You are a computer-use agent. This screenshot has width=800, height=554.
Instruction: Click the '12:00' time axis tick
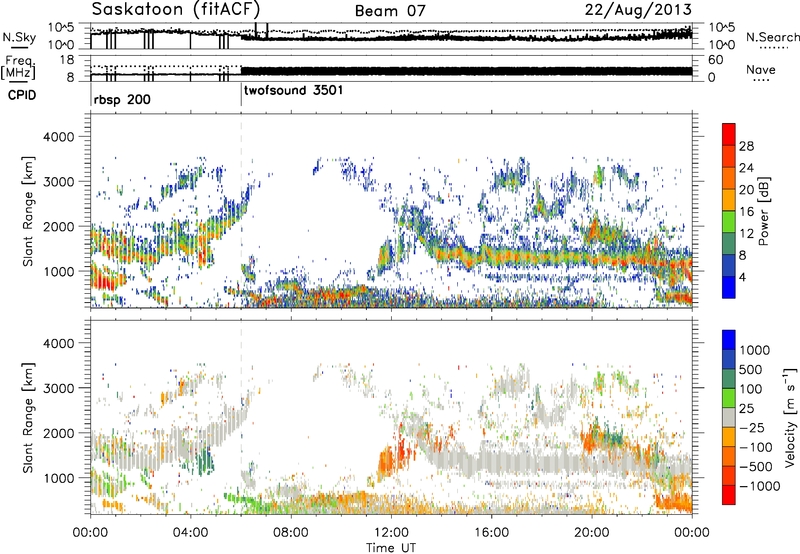391,533
